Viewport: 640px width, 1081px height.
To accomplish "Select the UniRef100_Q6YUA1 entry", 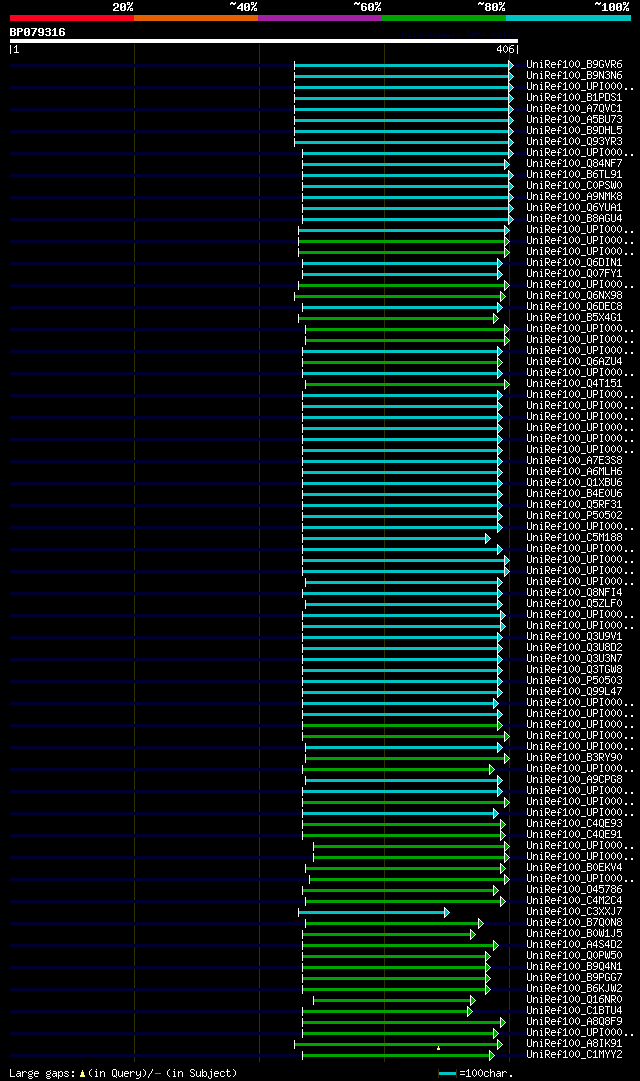I will [574, 208].
